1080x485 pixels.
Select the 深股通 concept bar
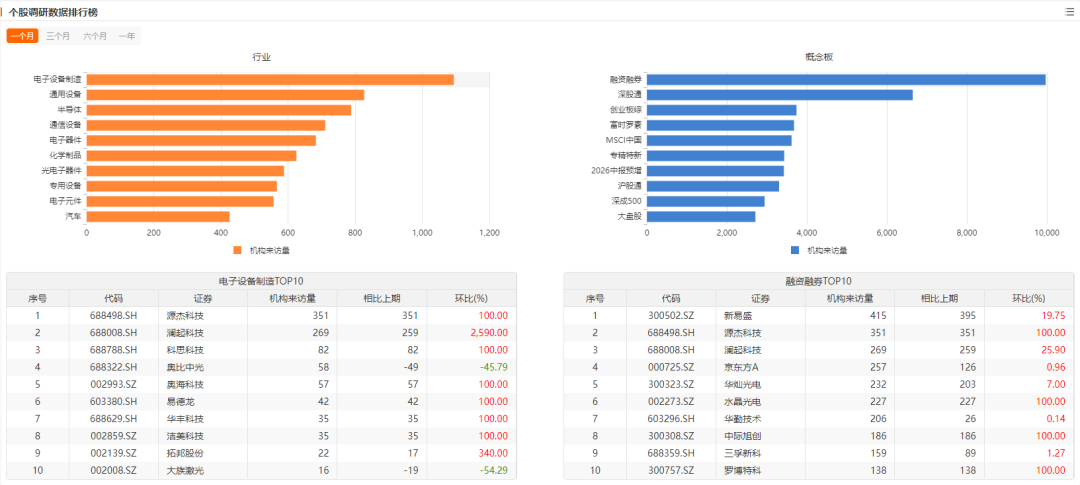click(780, 95)
